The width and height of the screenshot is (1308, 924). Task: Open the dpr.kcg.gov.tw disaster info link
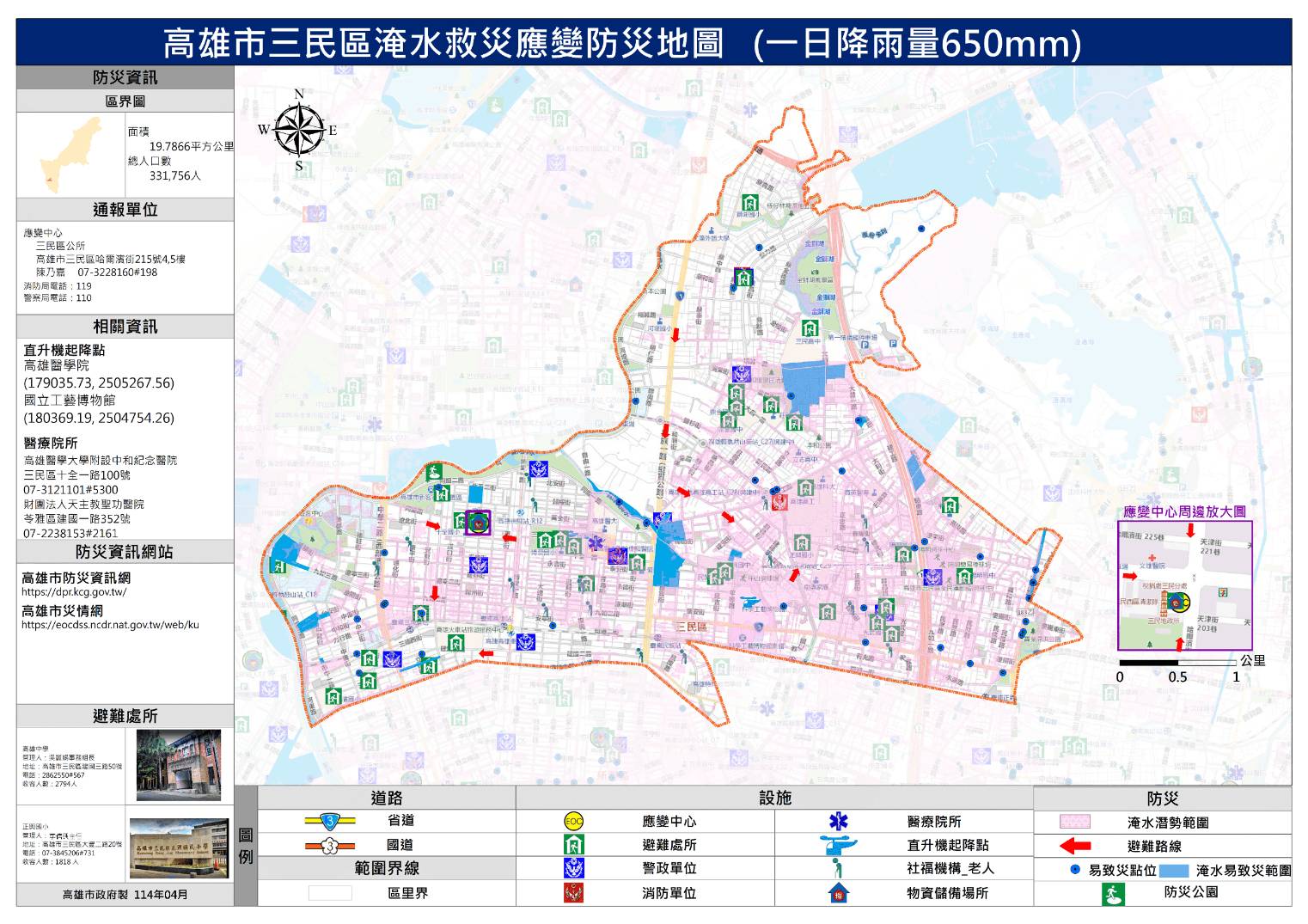pos(74,592)
